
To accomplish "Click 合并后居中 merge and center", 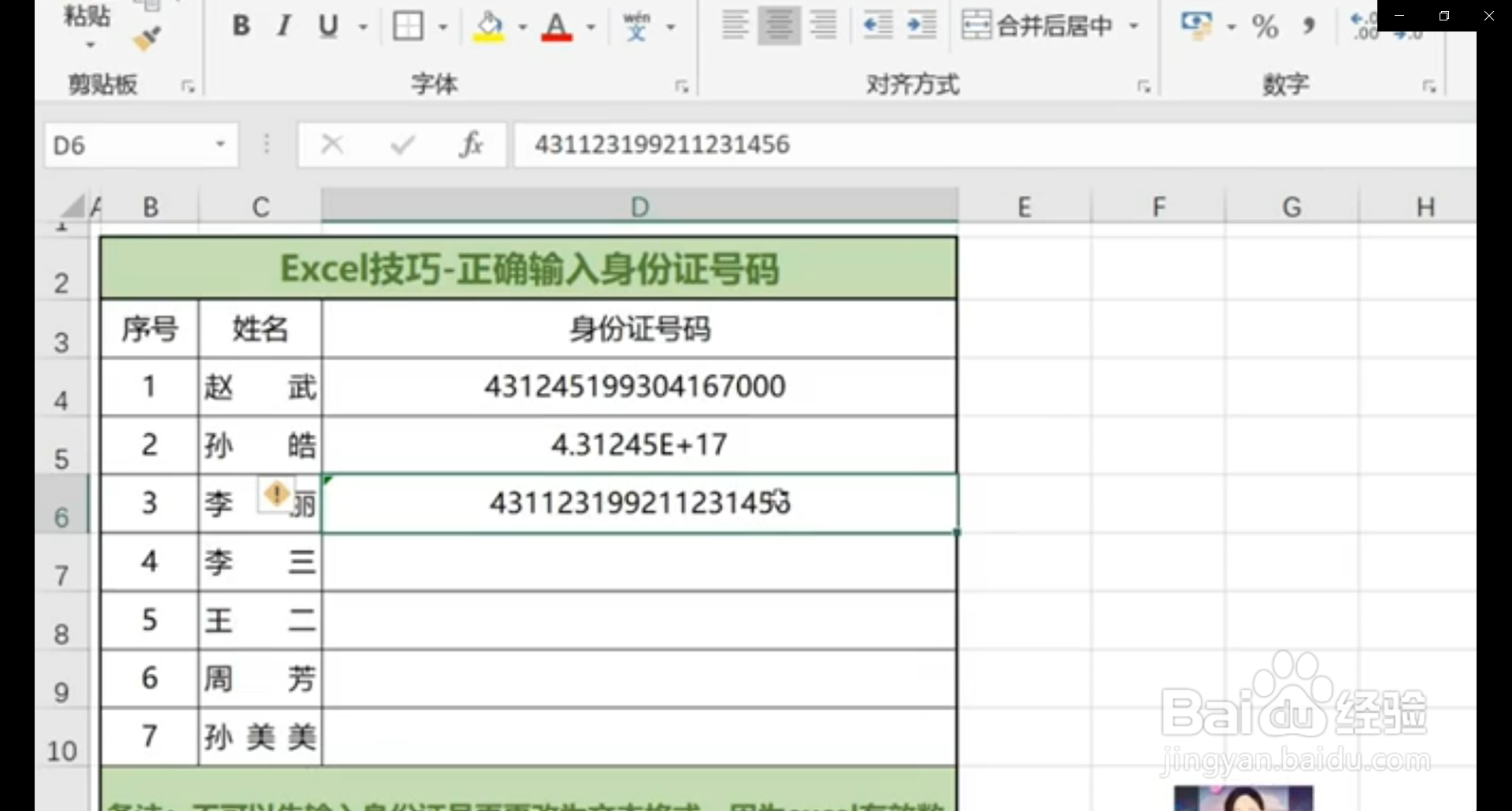I will tap(1038, 25).
